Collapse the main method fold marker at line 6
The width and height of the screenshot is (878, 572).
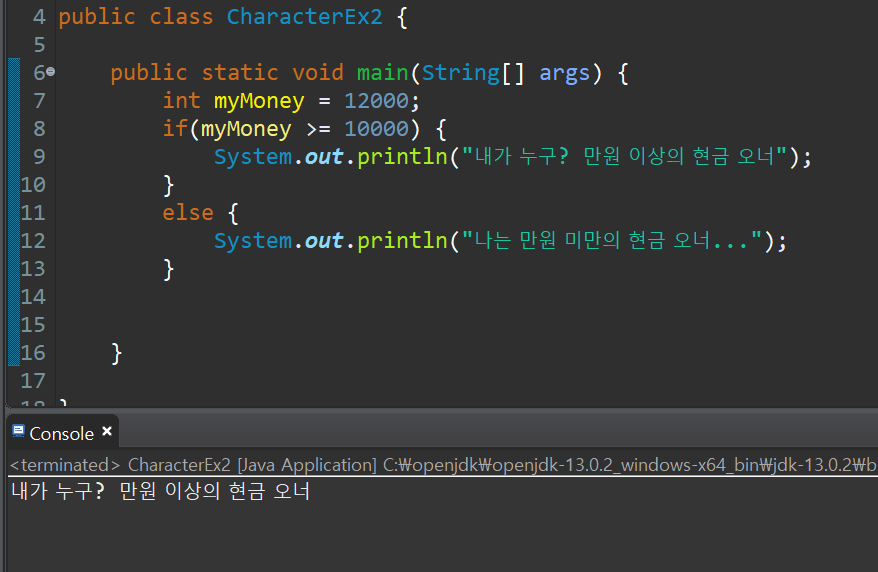coord(50,72)
